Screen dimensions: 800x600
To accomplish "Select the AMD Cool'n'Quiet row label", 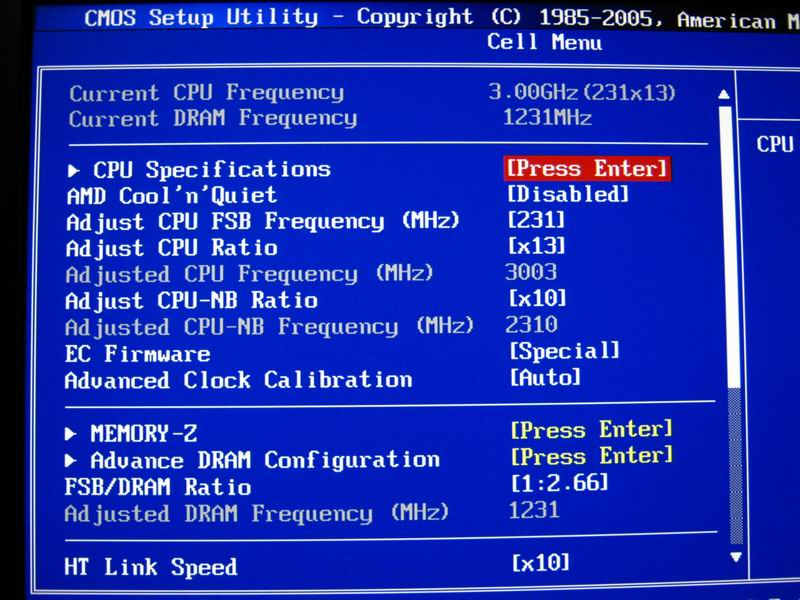I will click(172, 195).
